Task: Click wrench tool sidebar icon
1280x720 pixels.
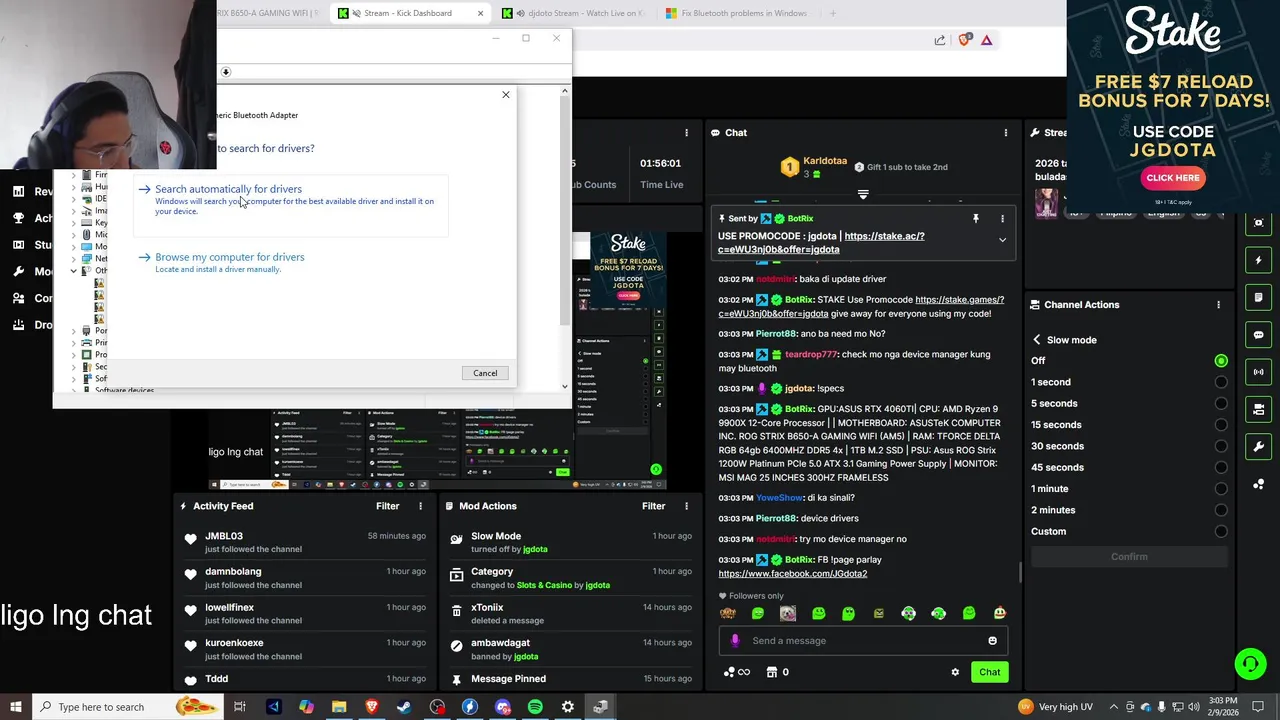Action: 1259,447
